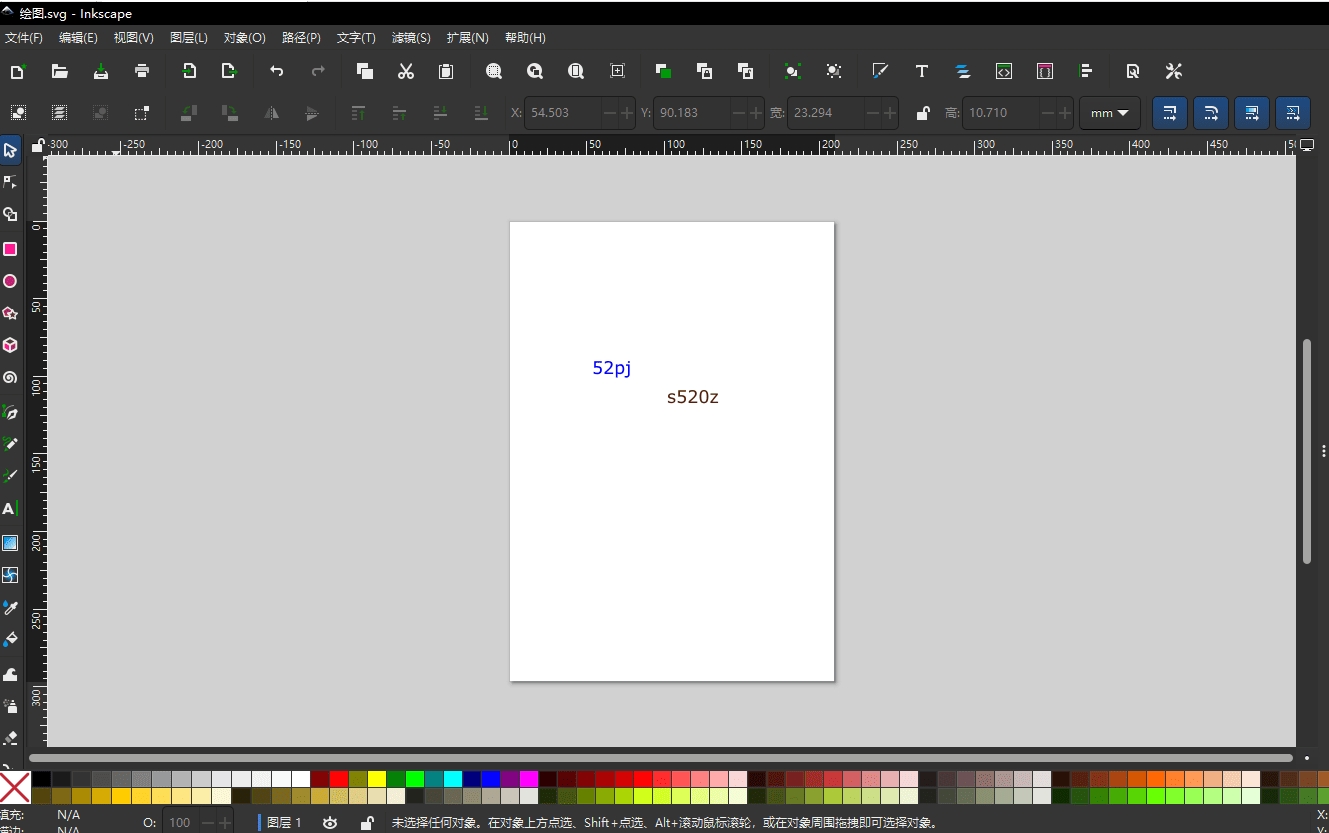
Task: Click the Duplicate icon with green squares
Action: (663, 71)
